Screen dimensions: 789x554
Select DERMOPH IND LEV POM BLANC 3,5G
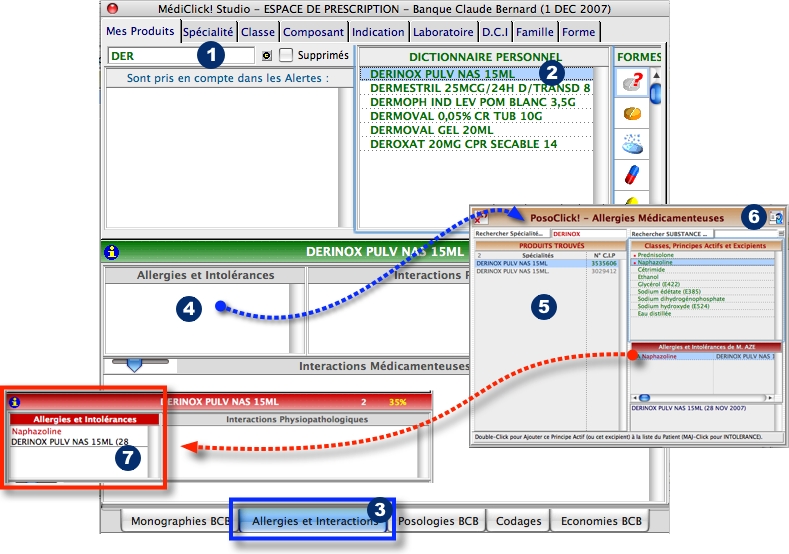[477, 102]
